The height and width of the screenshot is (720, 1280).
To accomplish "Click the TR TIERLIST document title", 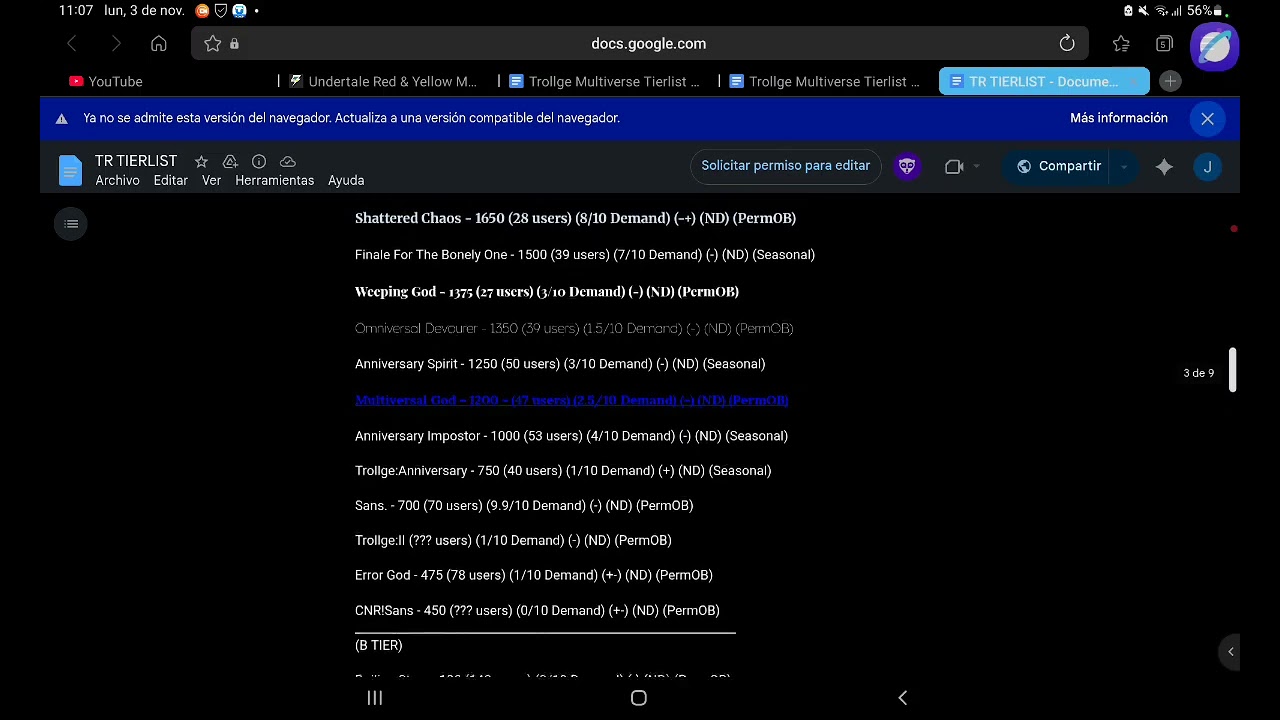I will click(136, 161).
